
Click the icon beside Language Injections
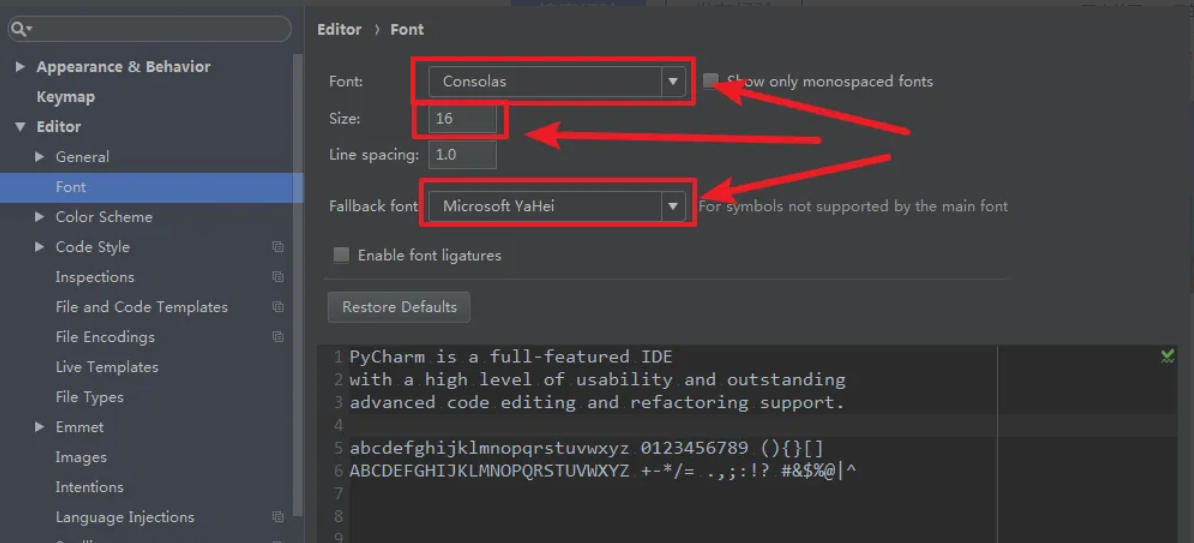click(278, 517)
